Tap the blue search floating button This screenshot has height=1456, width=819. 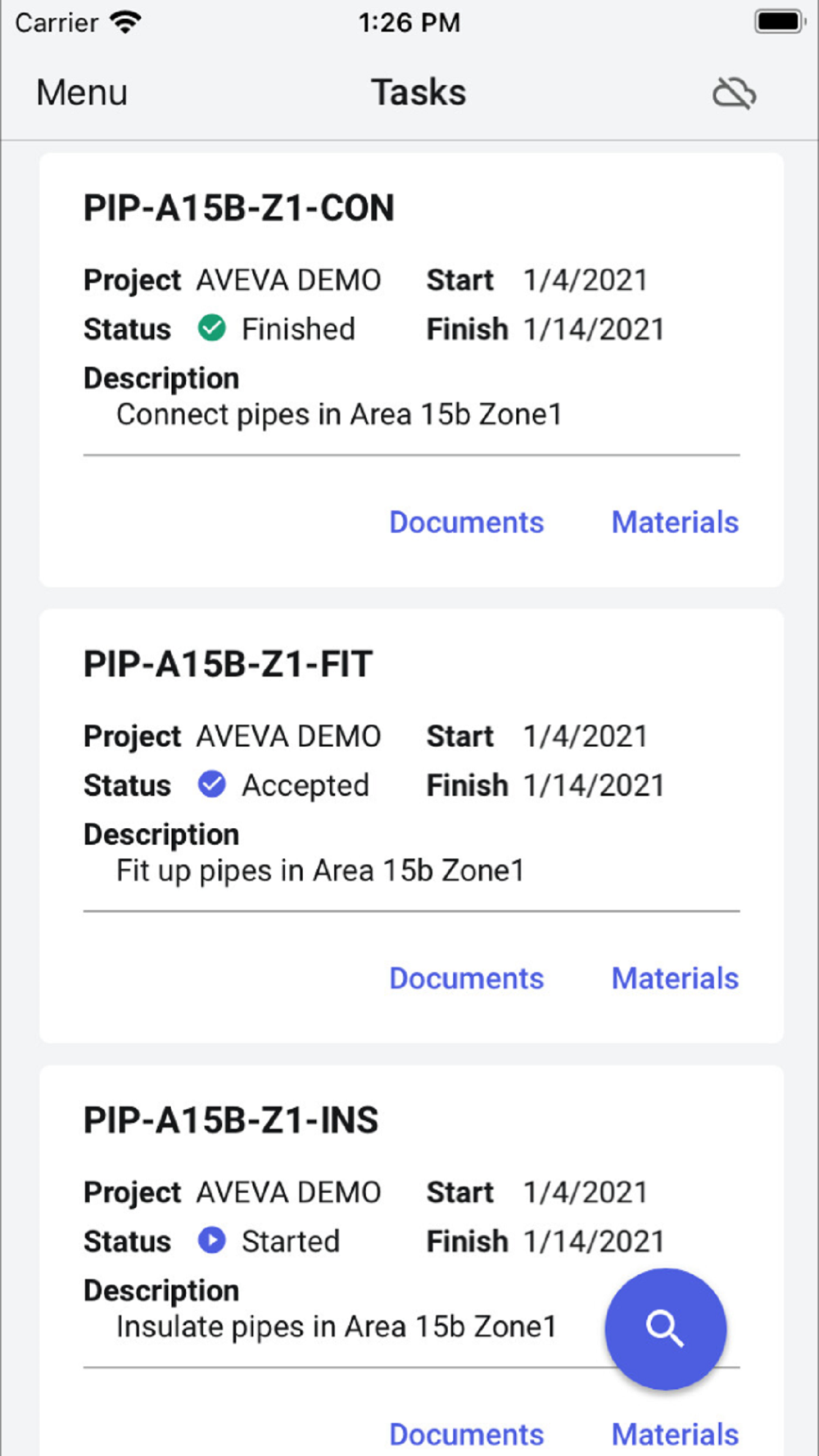[665, 1328]
